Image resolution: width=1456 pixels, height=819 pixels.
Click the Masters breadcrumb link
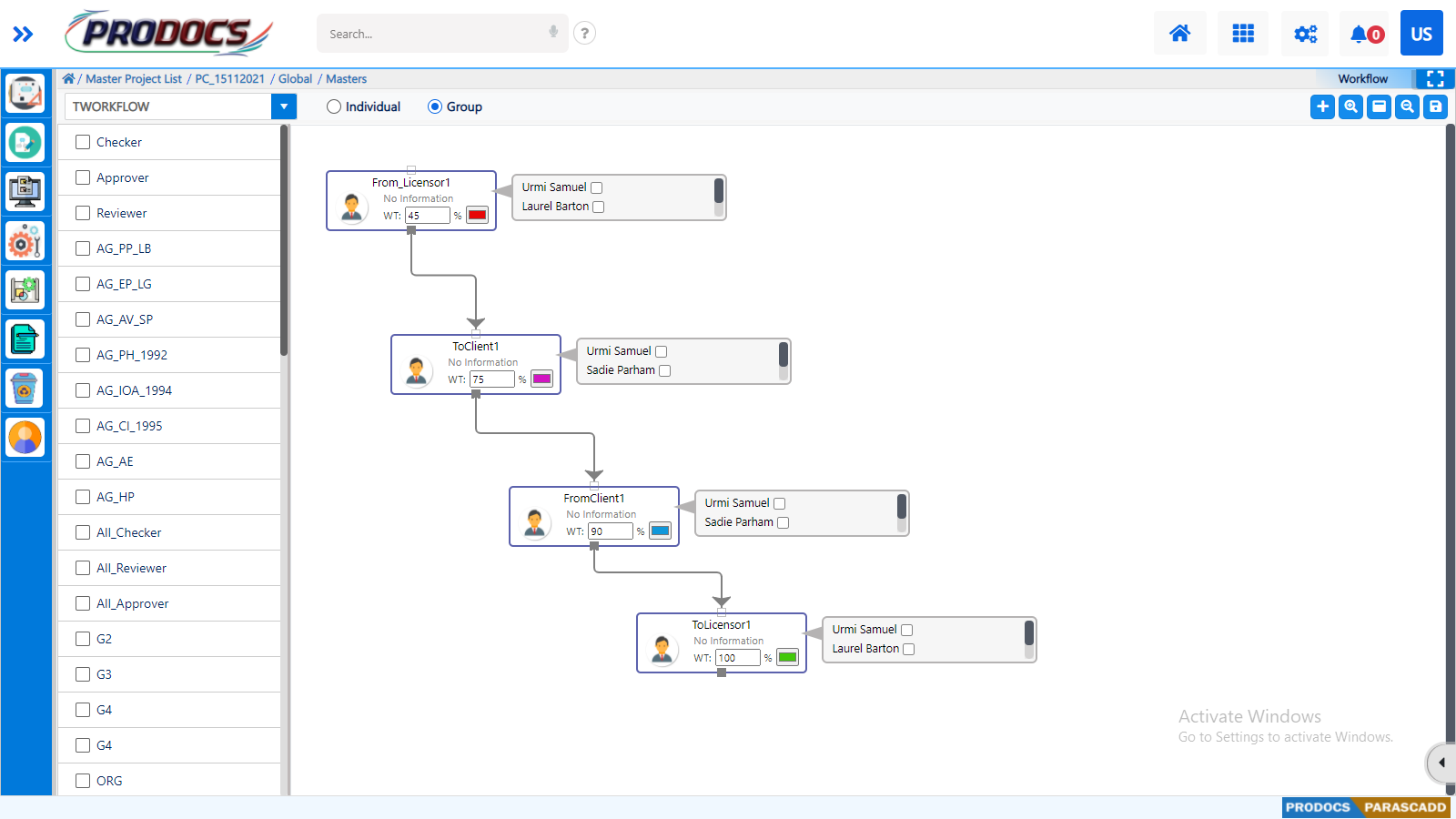pyautogui.click(x=345, y=78)
